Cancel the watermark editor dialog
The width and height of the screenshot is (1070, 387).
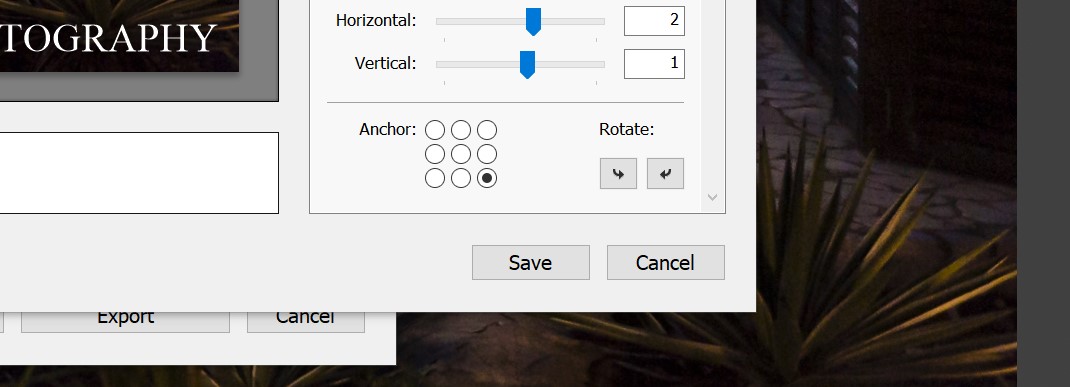point(666,263)
